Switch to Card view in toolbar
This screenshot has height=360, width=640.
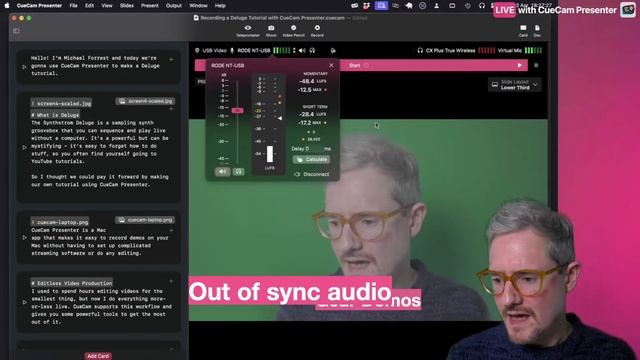click(x=523, y=31)
